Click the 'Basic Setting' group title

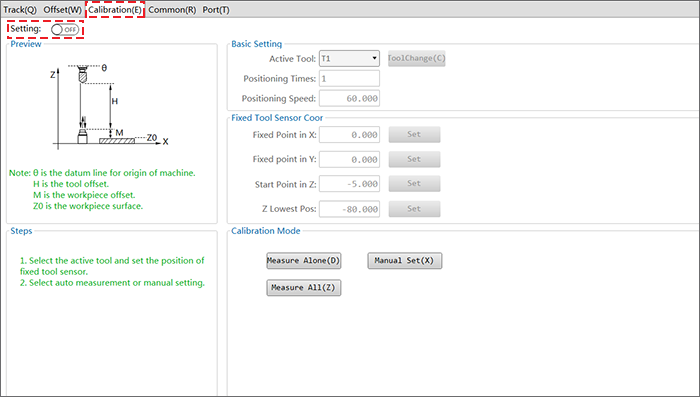[256, 44]
